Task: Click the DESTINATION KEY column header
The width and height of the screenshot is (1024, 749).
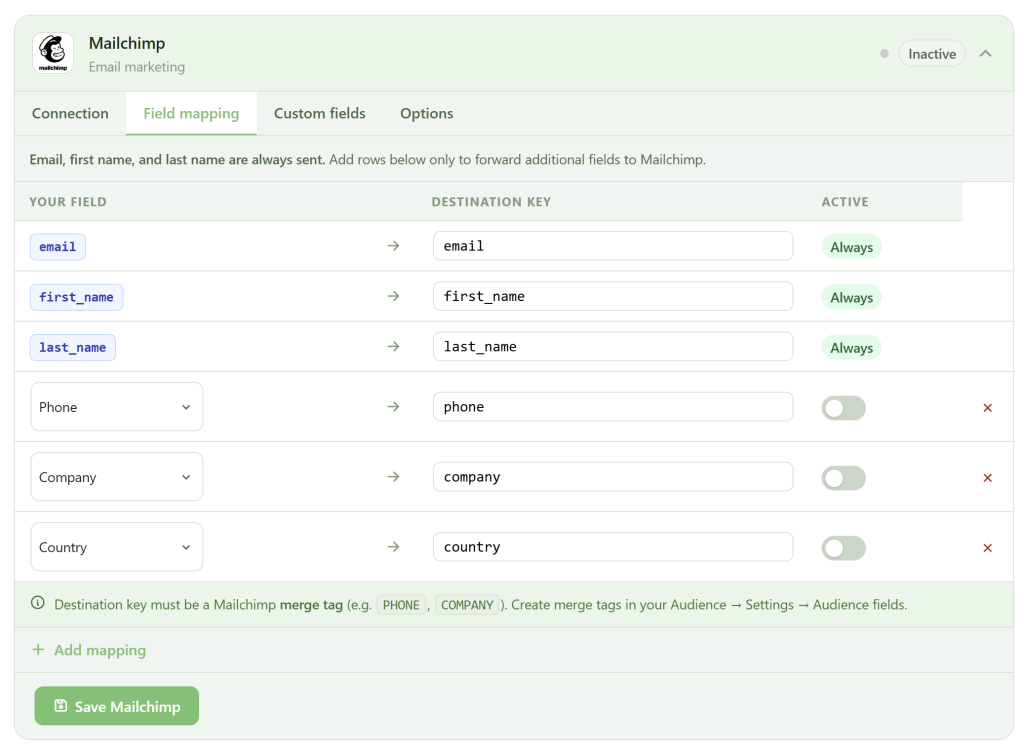Action: [491, 202]
